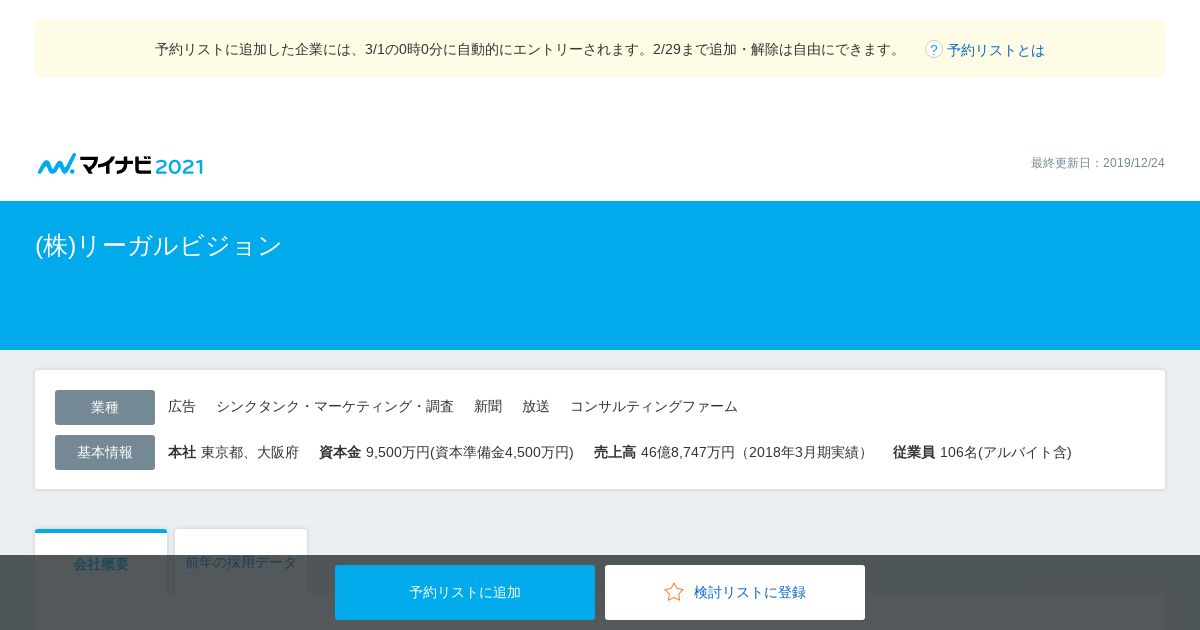This screenshot has height=630, width=1200.
Task: Click 9,500万円 capital value
Action: click(x=470, y=452)
